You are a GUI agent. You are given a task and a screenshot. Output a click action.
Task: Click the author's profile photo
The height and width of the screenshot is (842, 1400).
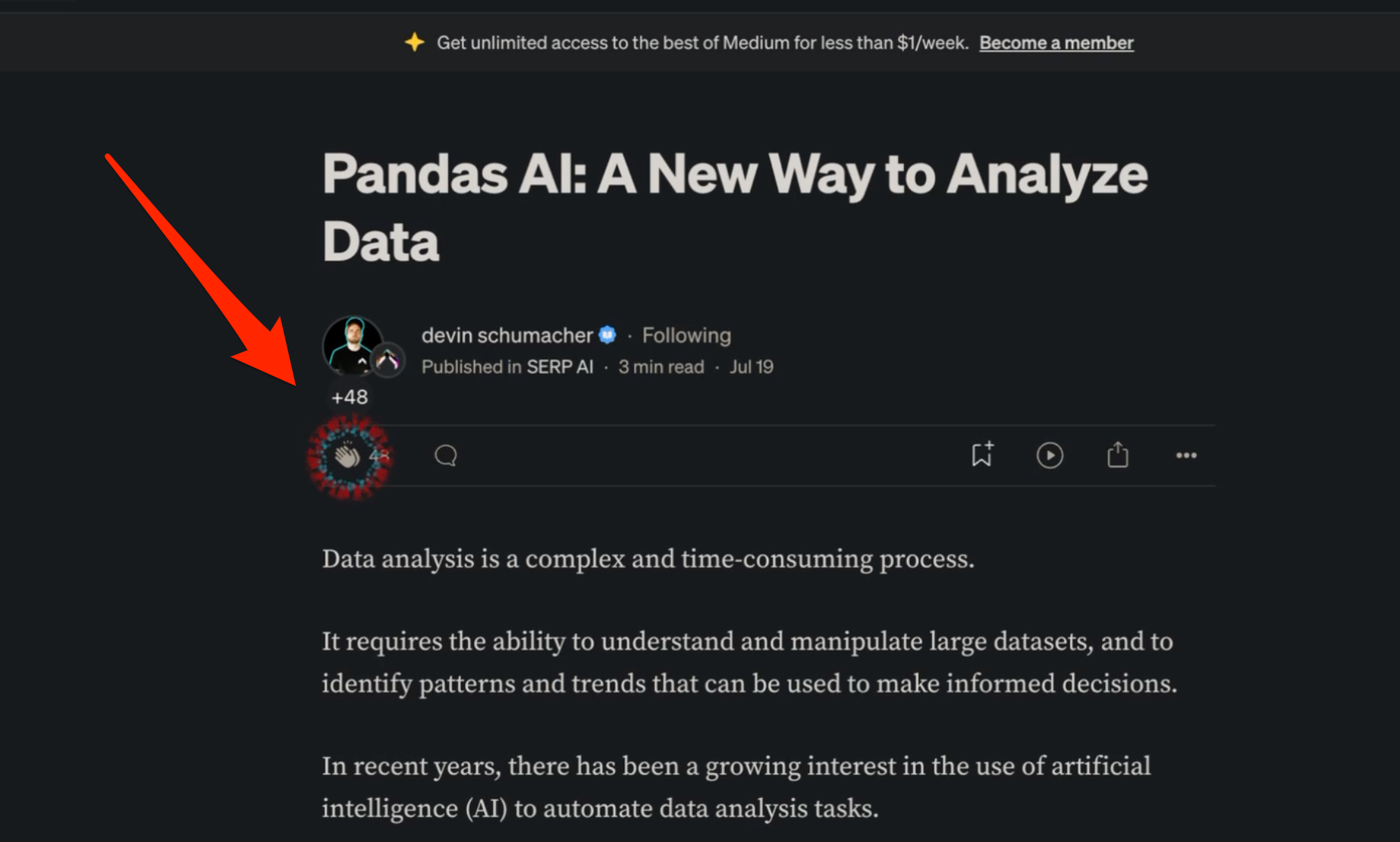pyautogui.click(x=351, y=345)
